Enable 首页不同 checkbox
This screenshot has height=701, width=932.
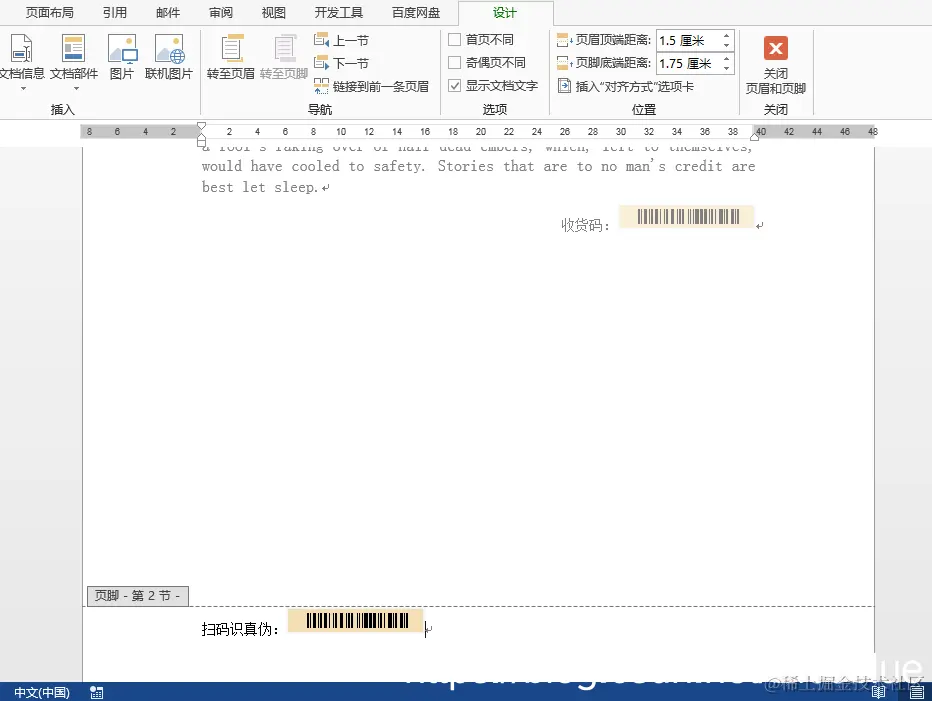click(x=455, y=40)
